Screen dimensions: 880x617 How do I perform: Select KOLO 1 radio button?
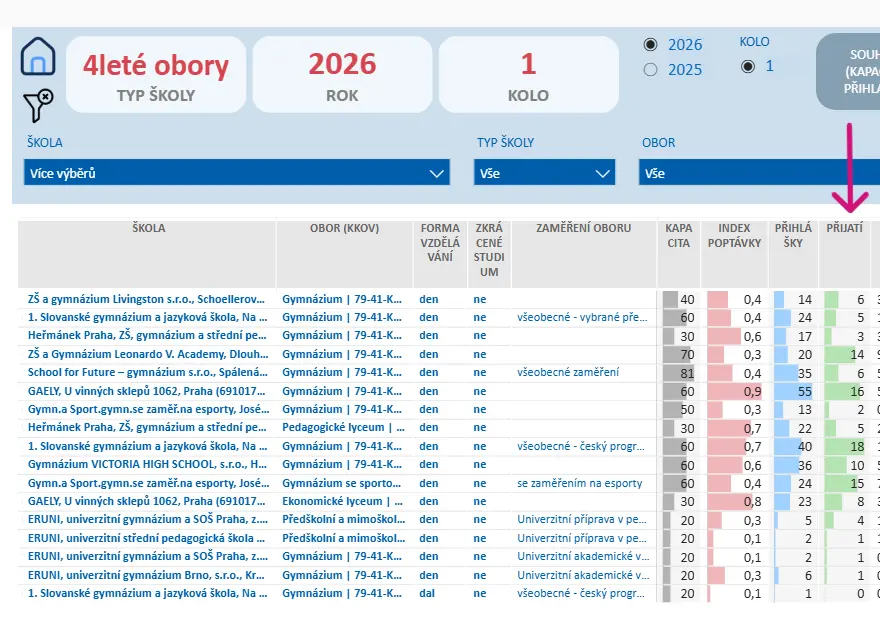pos(748,66)
